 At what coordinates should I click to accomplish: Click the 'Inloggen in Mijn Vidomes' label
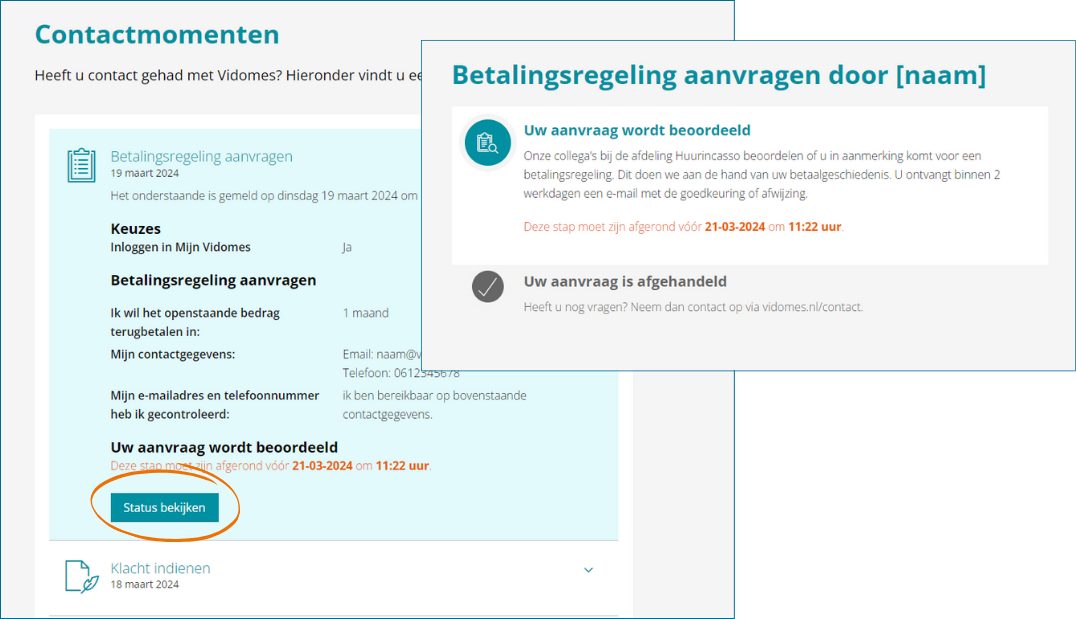[x=180, y=247]
